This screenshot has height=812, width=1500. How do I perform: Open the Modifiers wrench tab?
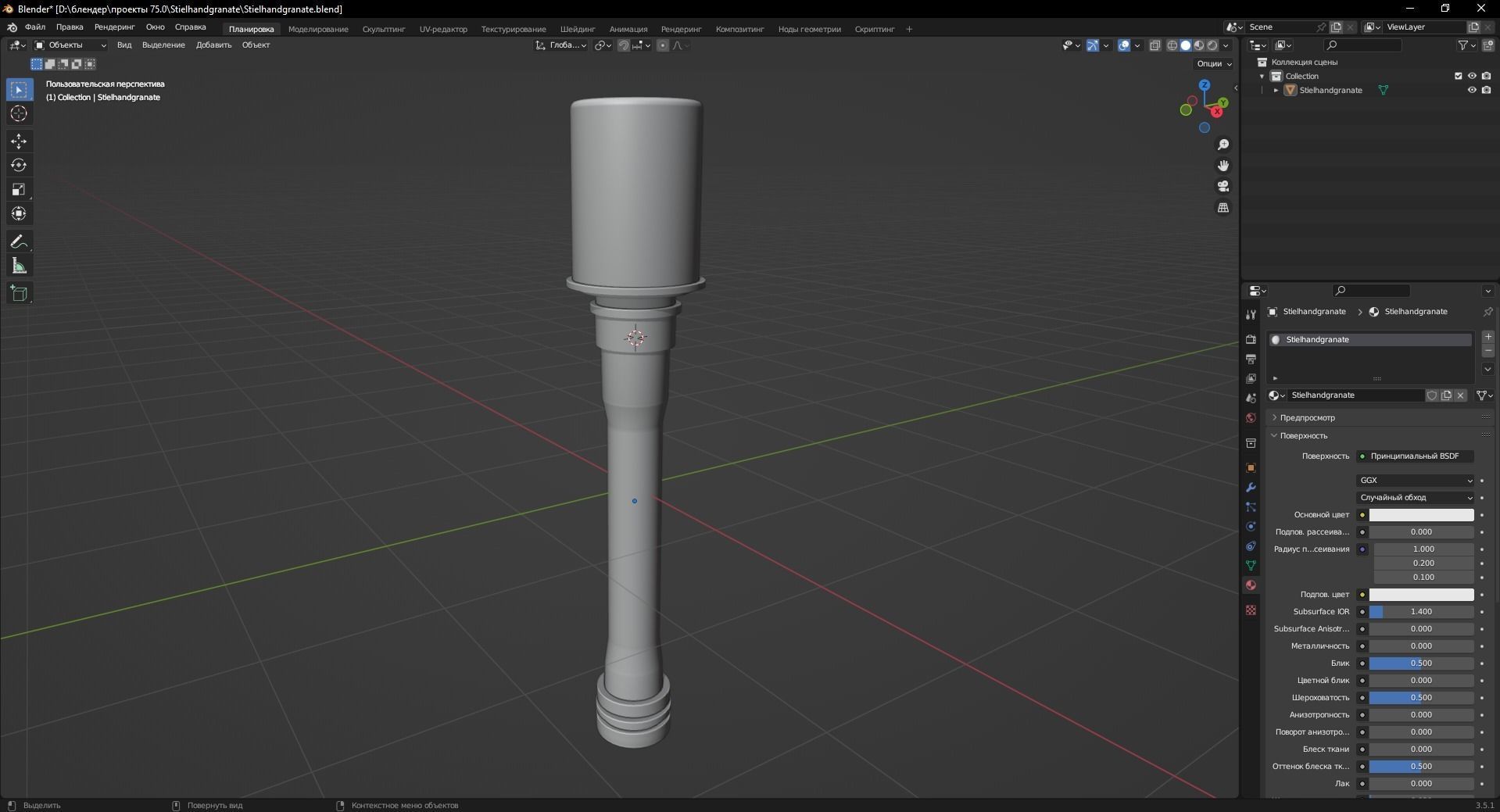click(x=1251, y=487)
